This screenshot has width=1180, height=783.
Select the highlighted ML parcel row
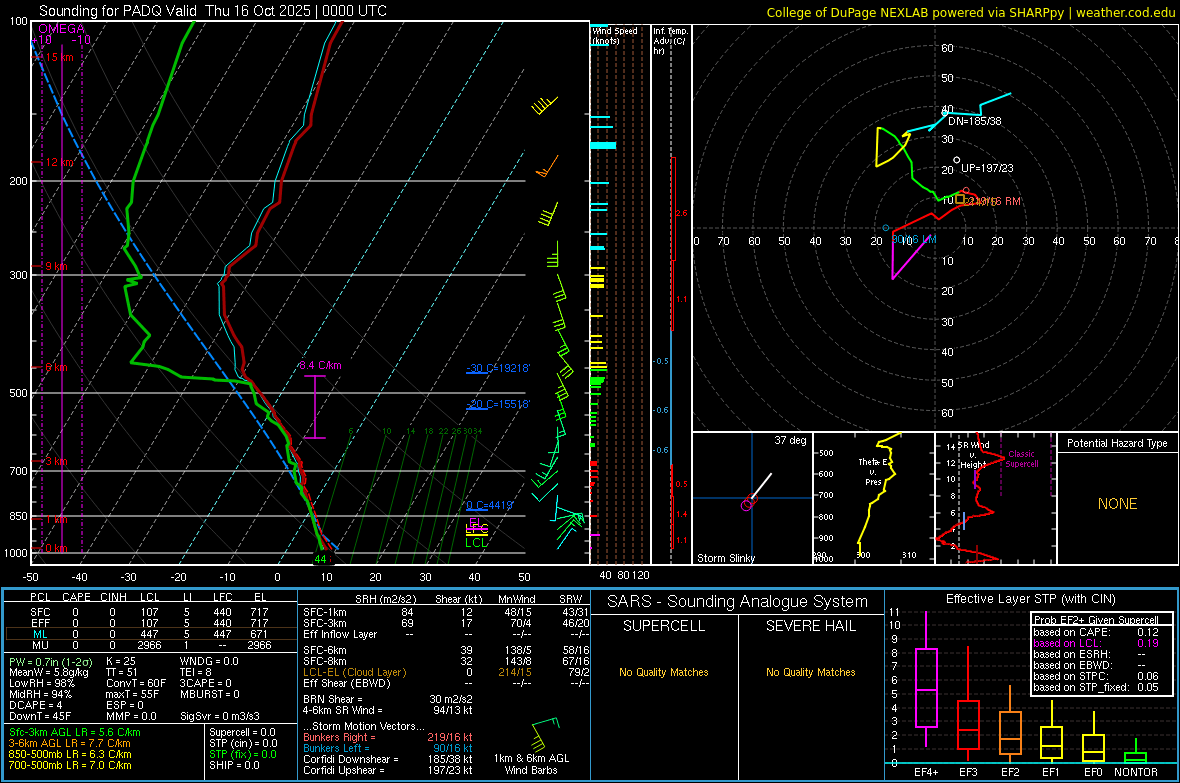point(149,634)
